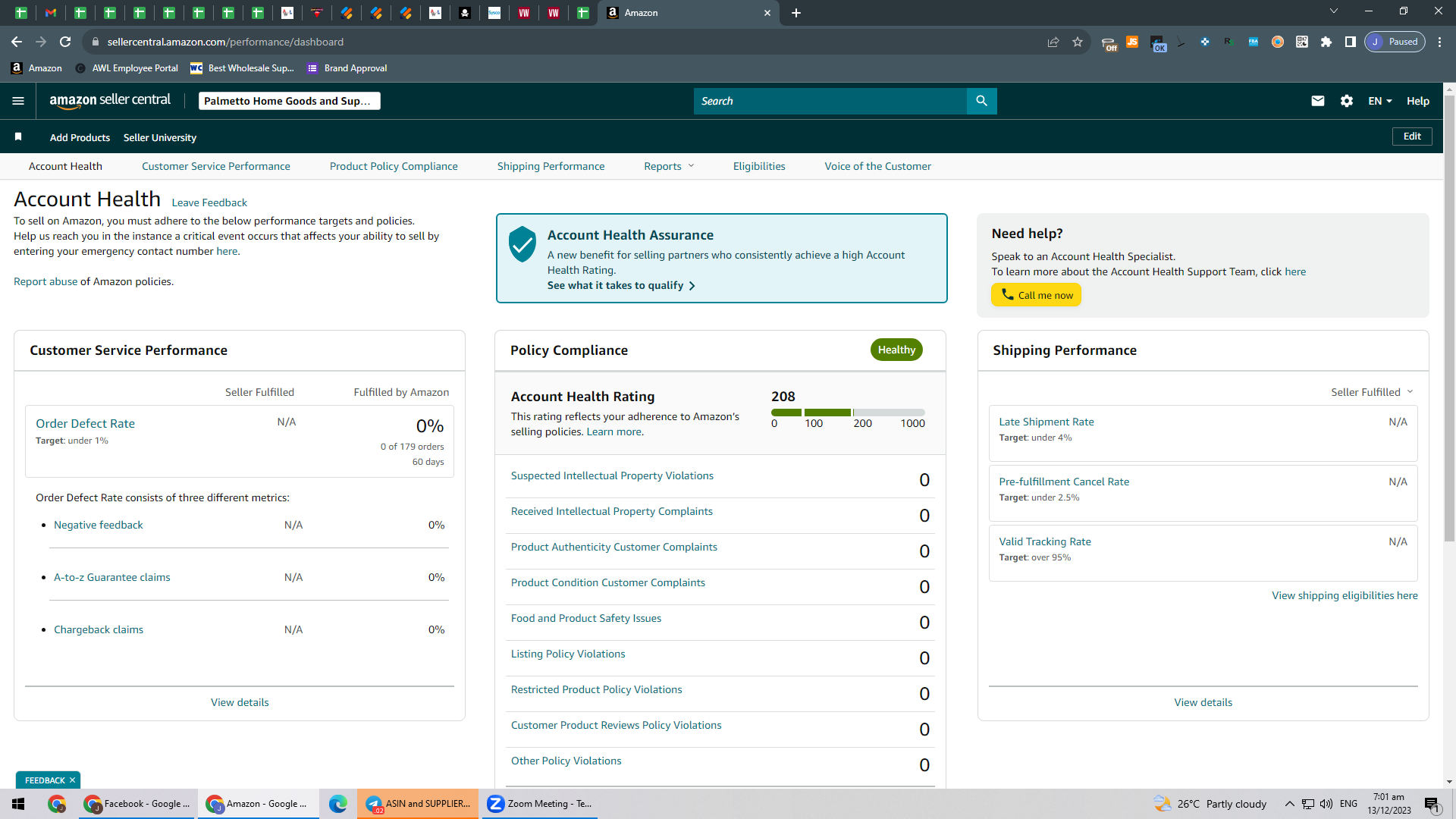Open the Paused profile menu

point(1395,42)
